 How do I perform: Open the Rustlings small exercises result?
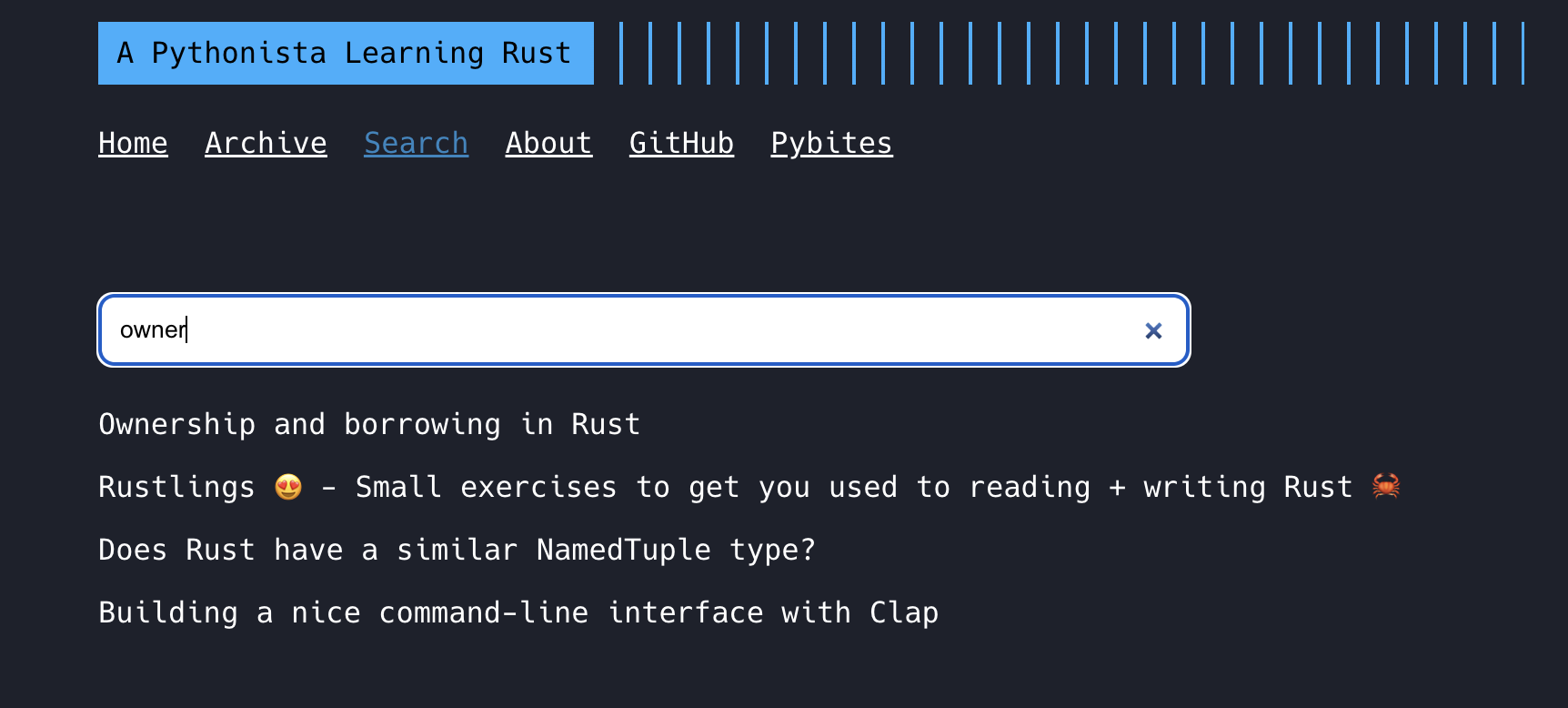point(749,487)
